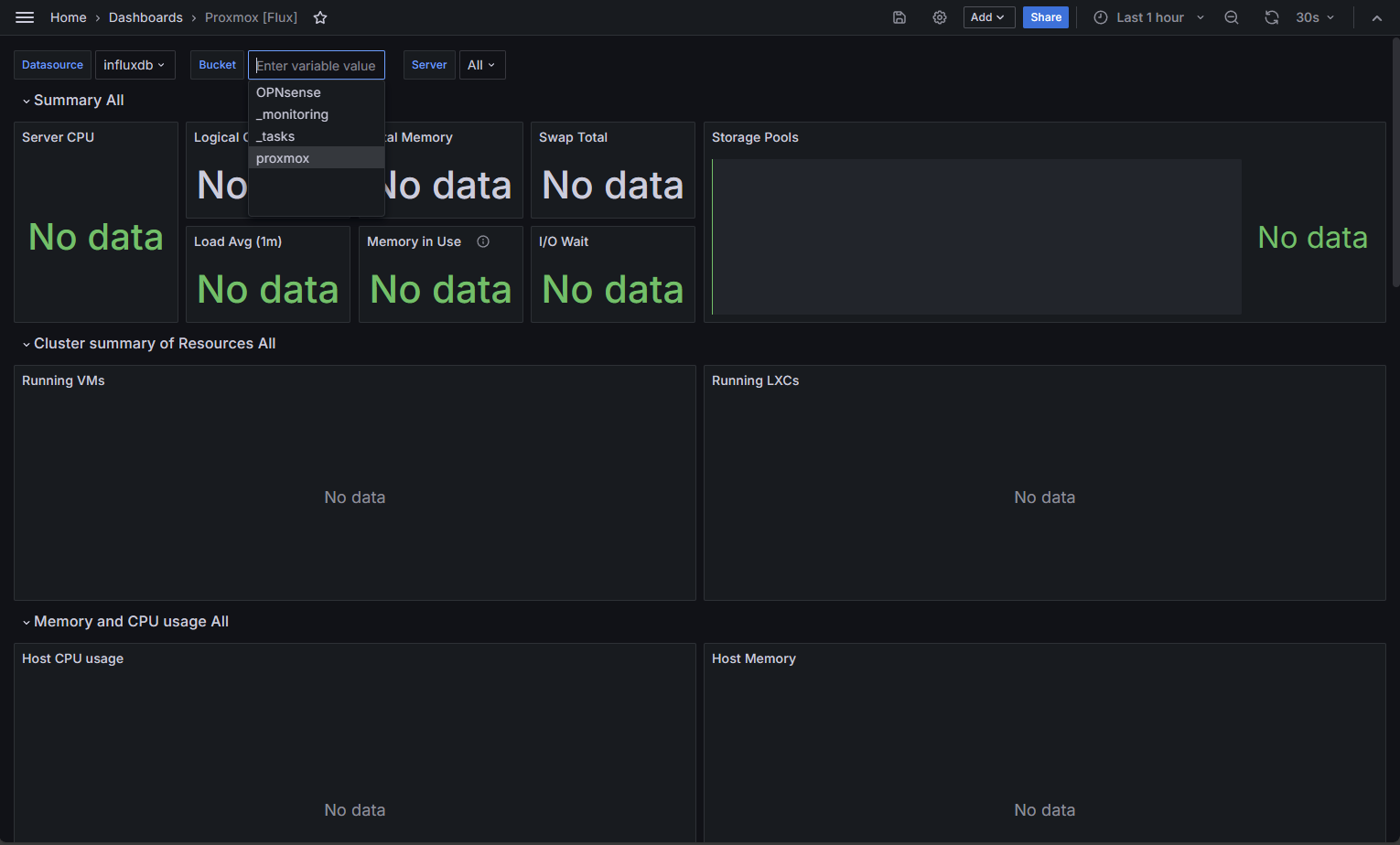Click the Memory in Use panel title

click(414, 241)
